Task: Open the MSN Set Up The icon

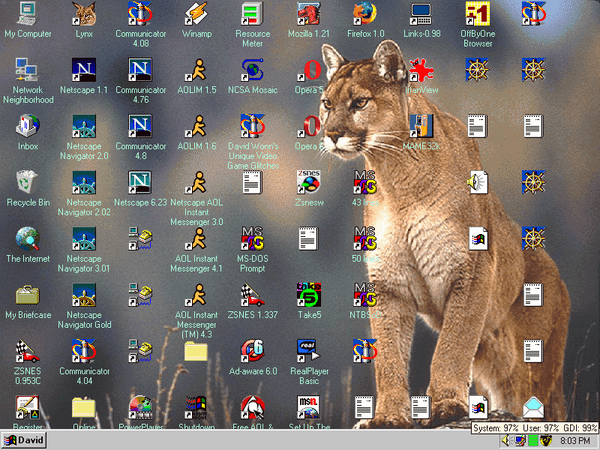Action: [x=309, y=408]
